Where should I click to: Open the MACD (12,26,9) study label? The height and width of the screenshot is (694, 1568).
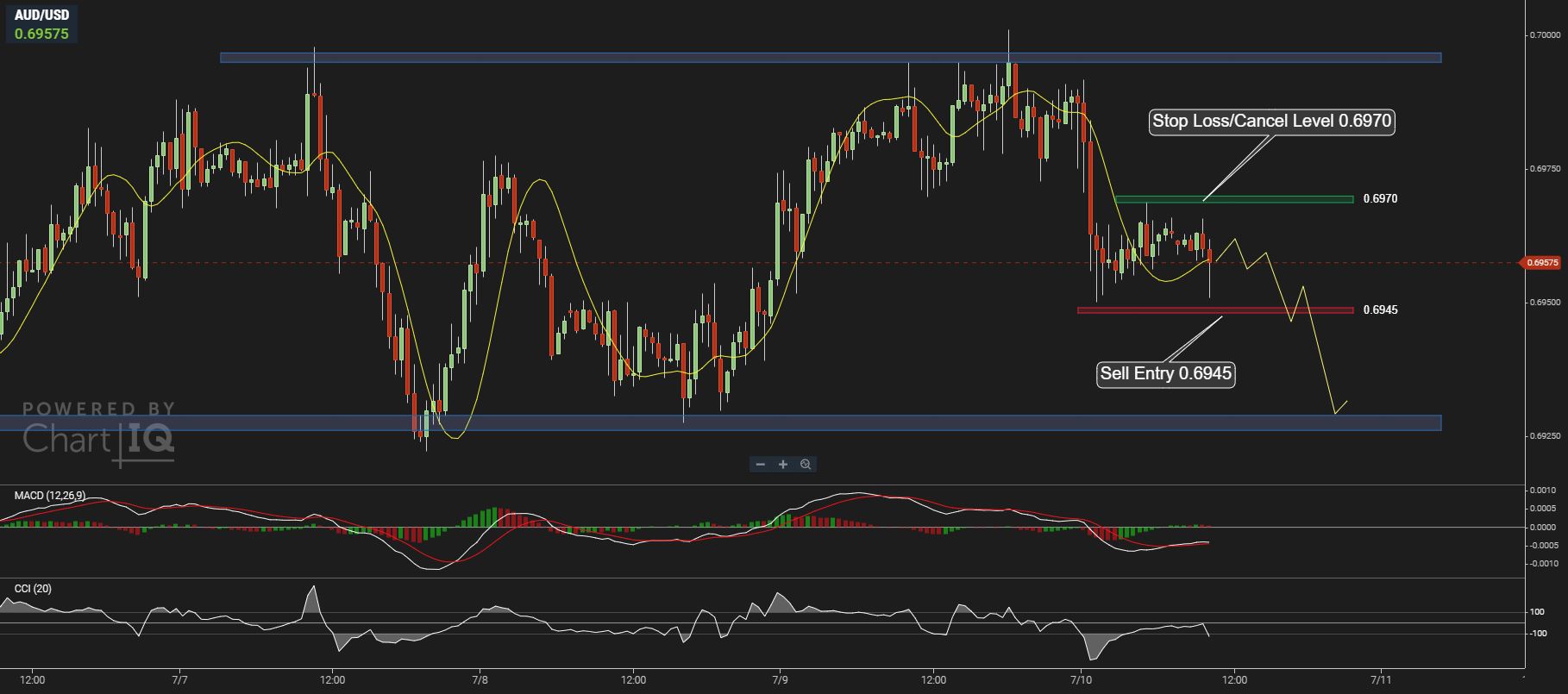pos(50,496)
